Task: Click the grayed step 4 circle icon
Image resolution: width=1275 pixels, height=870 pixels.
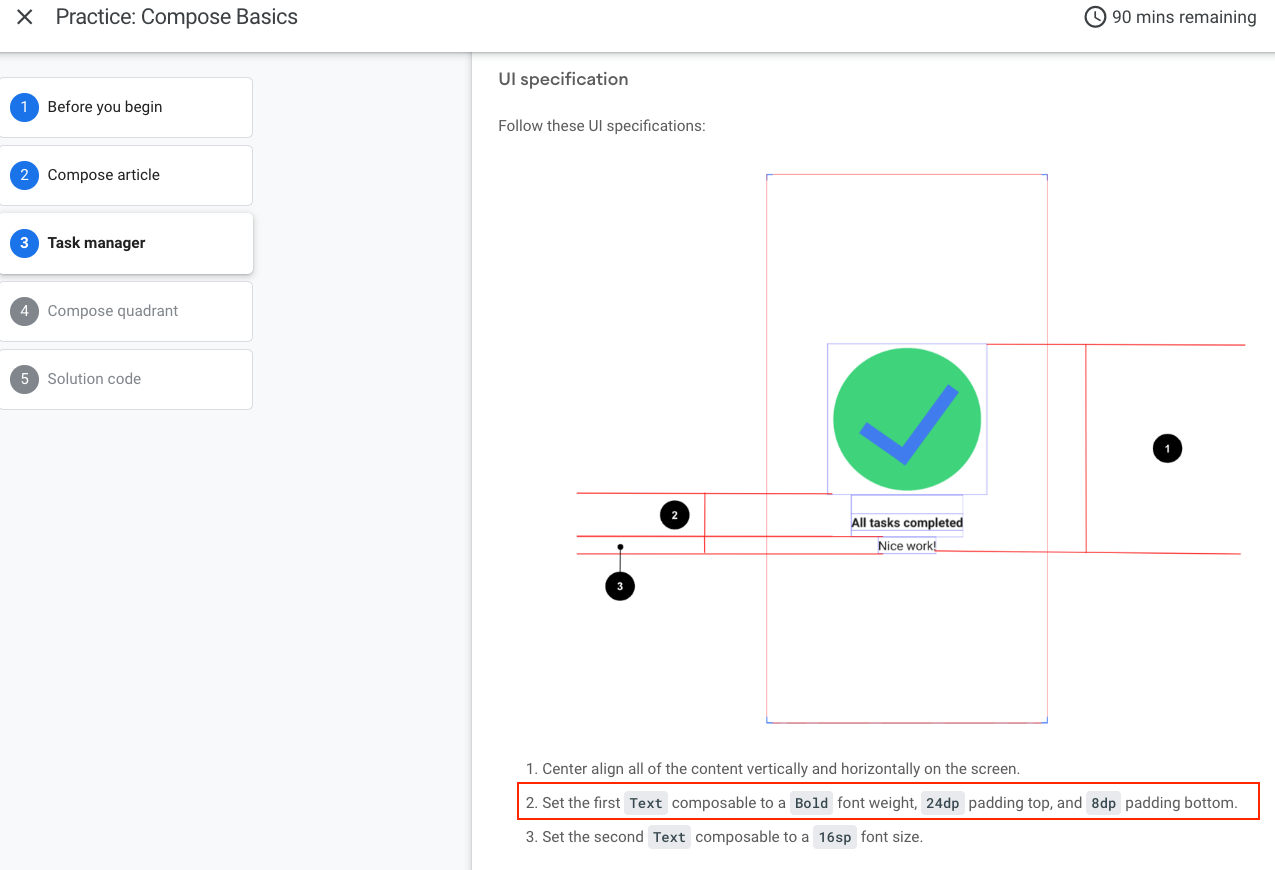Action: 24,311
